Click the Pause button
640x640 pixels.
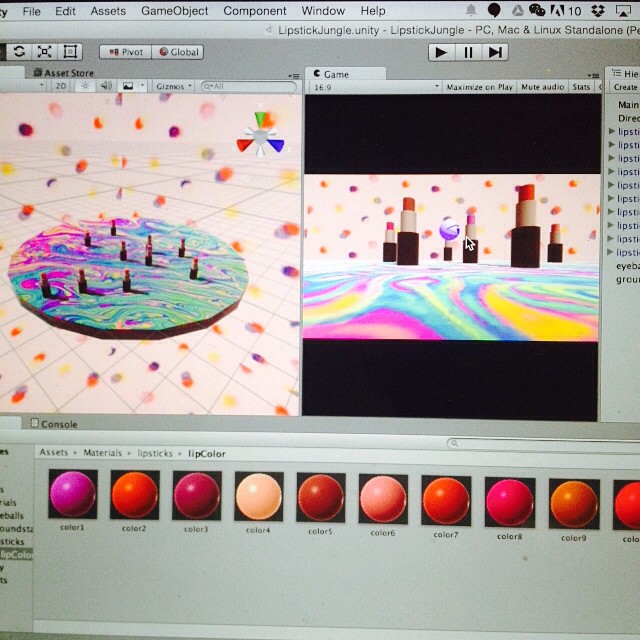468,52
